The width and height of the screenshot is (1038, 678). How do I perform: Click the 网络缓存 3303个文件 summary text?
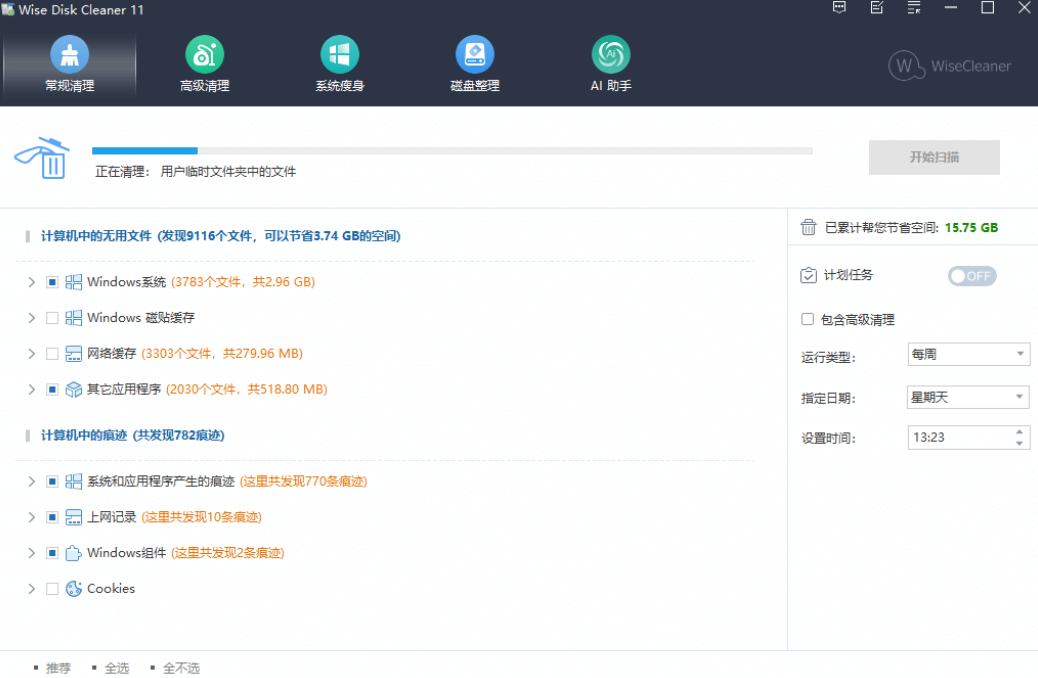[222, 354]
